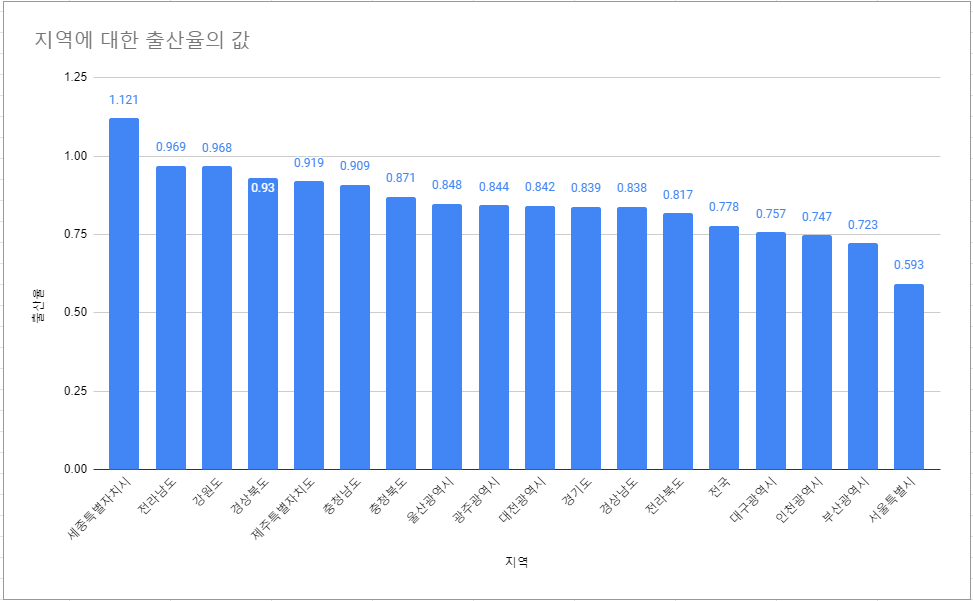Select the shortest bar valued 0.593

[x=908, y=376]
